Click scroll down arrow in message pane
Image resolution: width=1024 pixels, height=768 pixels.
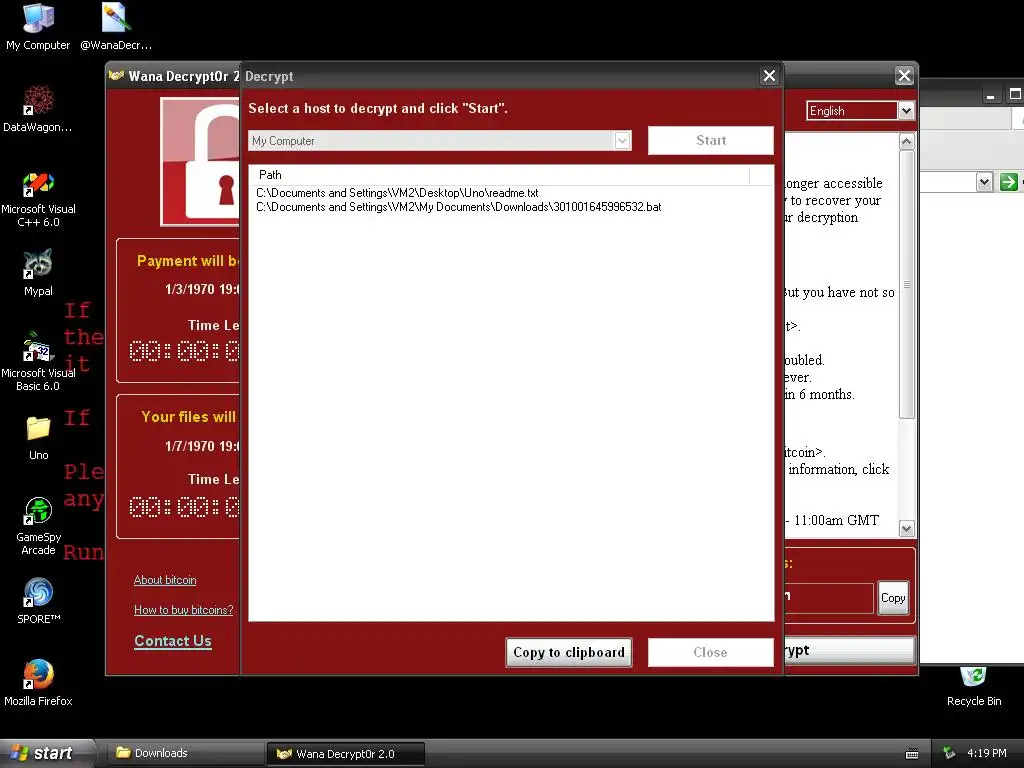click(x=906, y=529)
